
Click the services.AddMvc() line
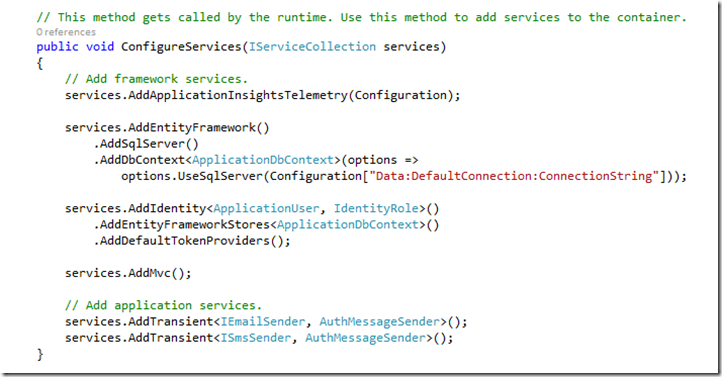[128, 273]
